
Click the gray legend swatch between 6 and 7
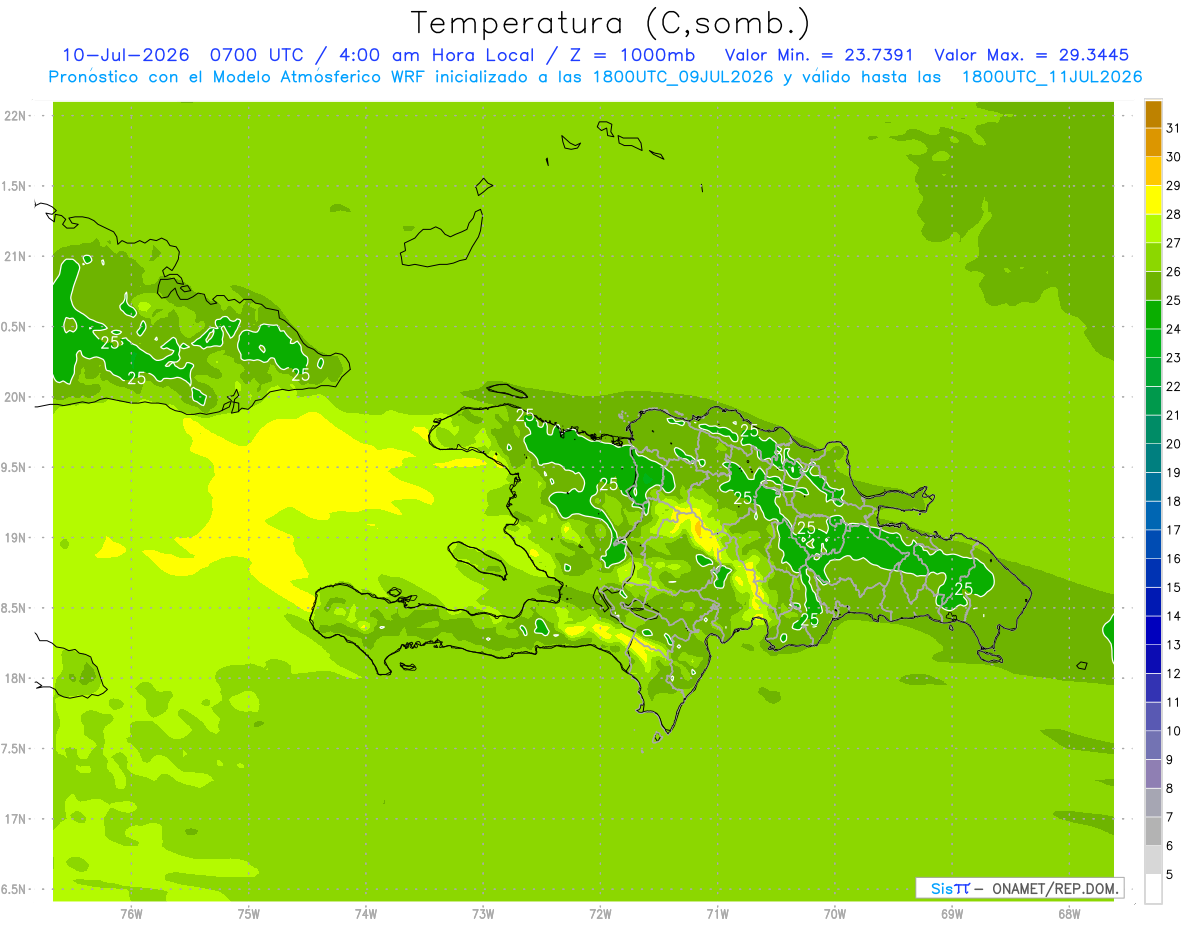(1153, 831)
